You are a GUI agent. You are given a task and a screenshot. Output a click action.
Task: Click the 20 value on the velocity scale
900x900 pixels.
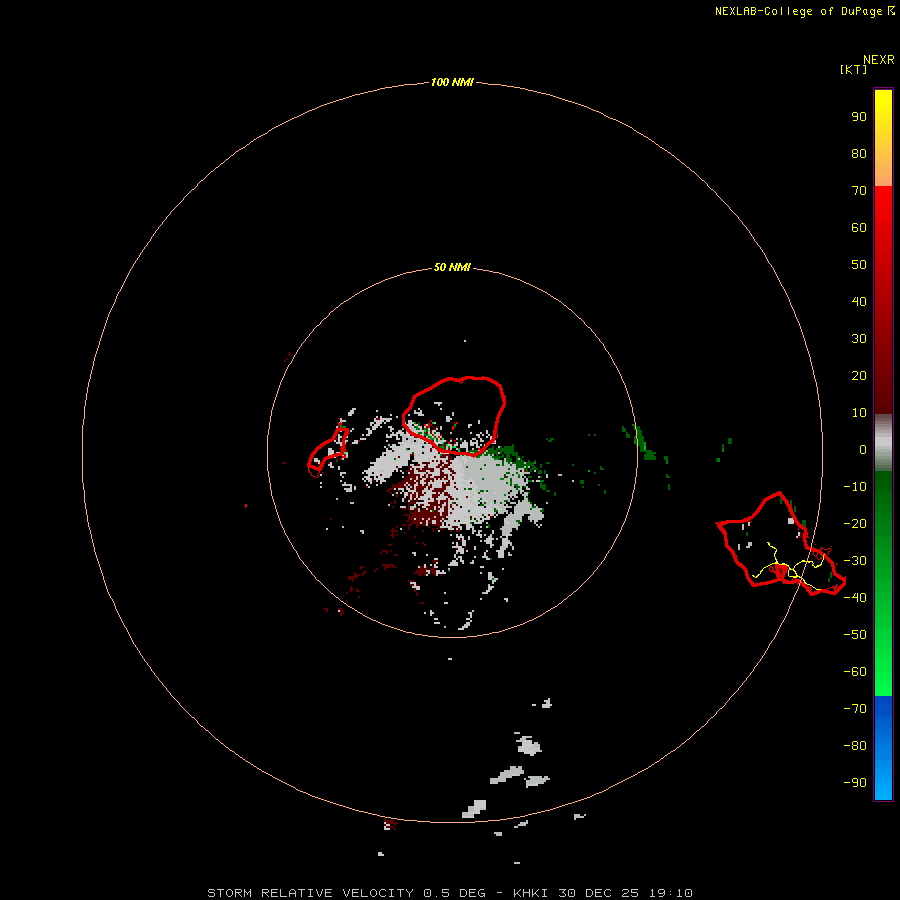point(859,375)
